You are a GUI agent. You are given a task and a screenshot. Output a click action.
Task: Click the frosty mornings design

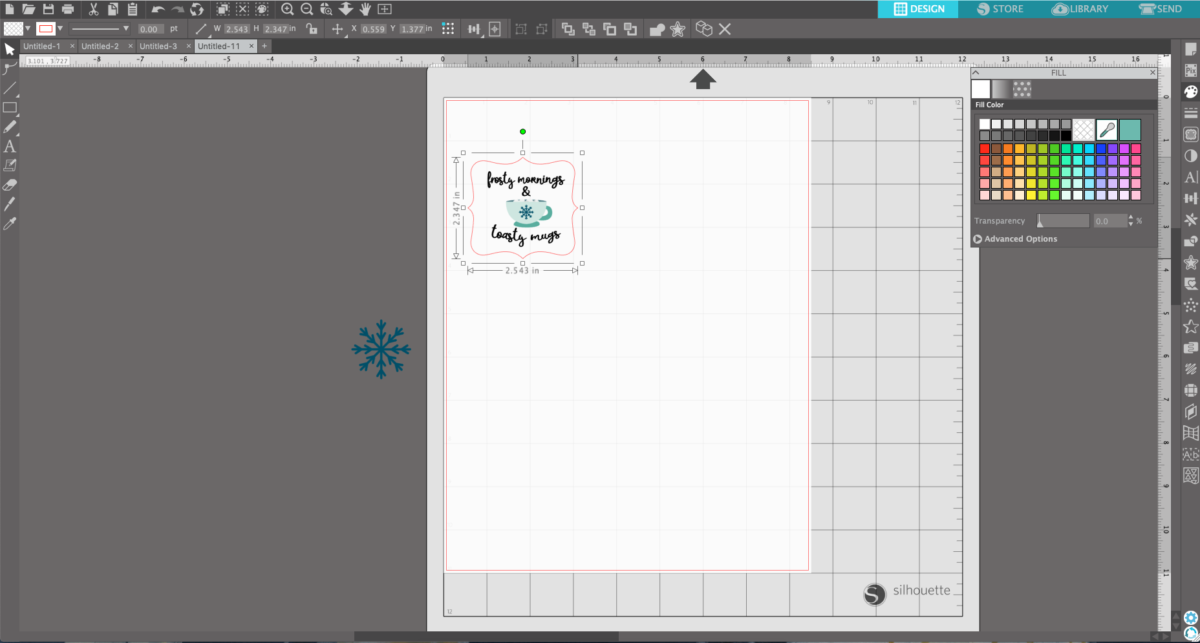tap(523, 208)
